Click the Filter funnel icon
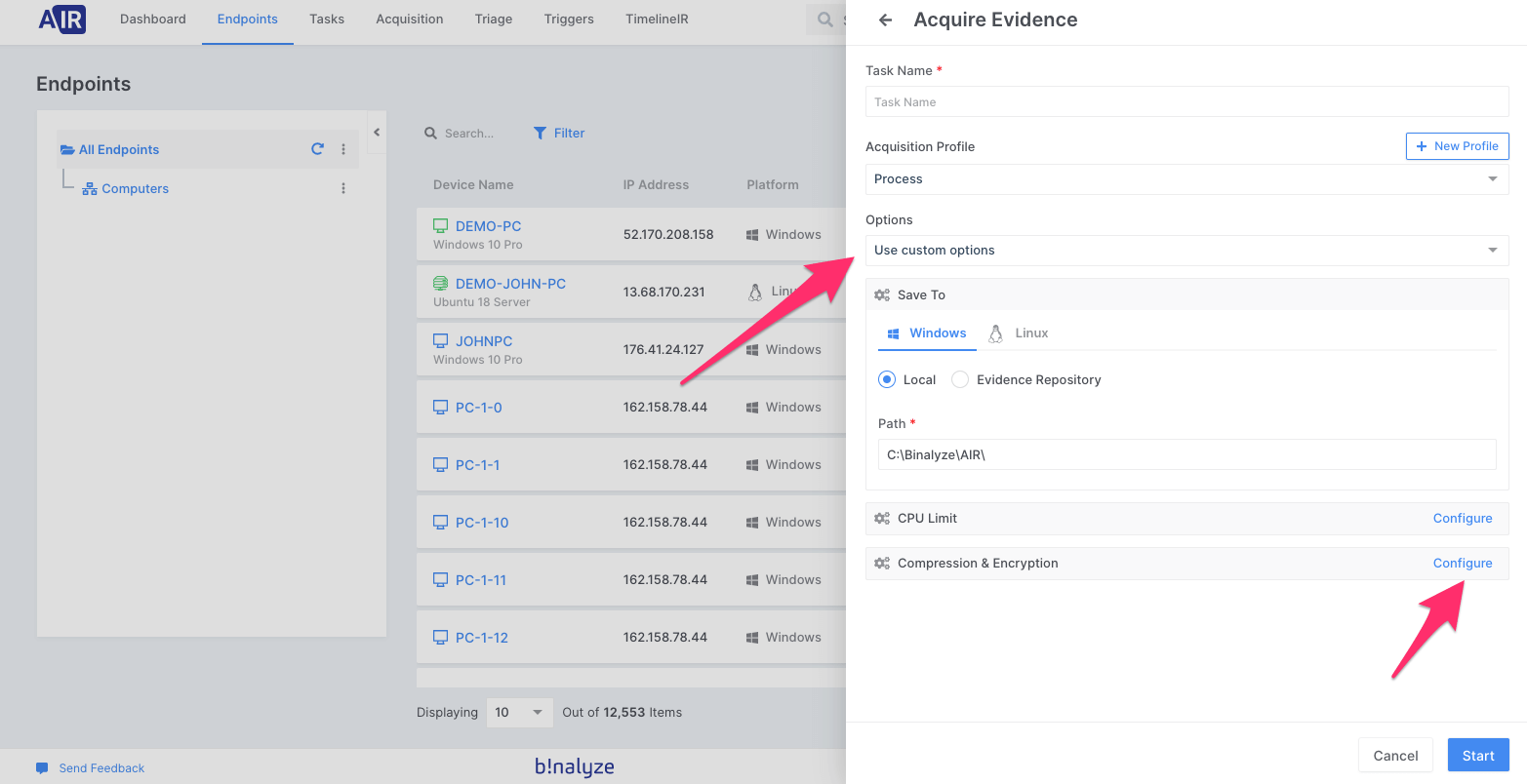 click(540, 134)
